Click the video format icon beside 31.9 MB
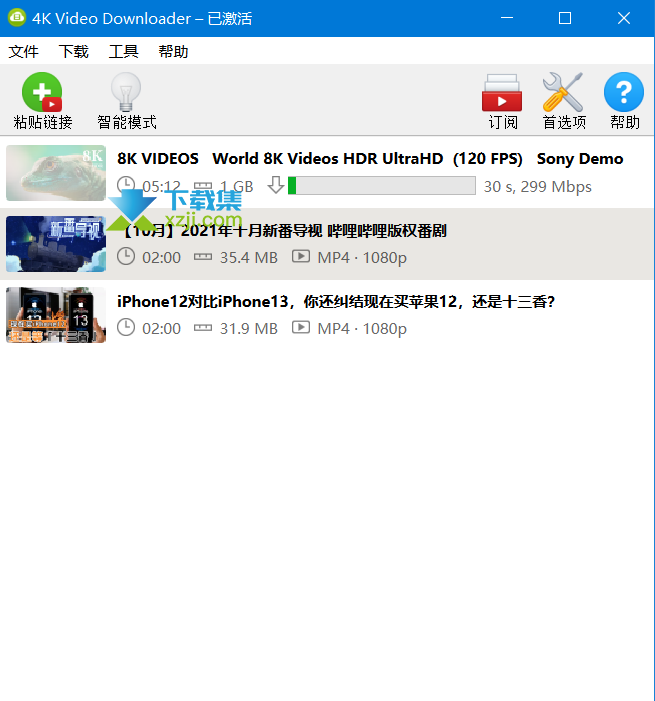 coord(301,327)
